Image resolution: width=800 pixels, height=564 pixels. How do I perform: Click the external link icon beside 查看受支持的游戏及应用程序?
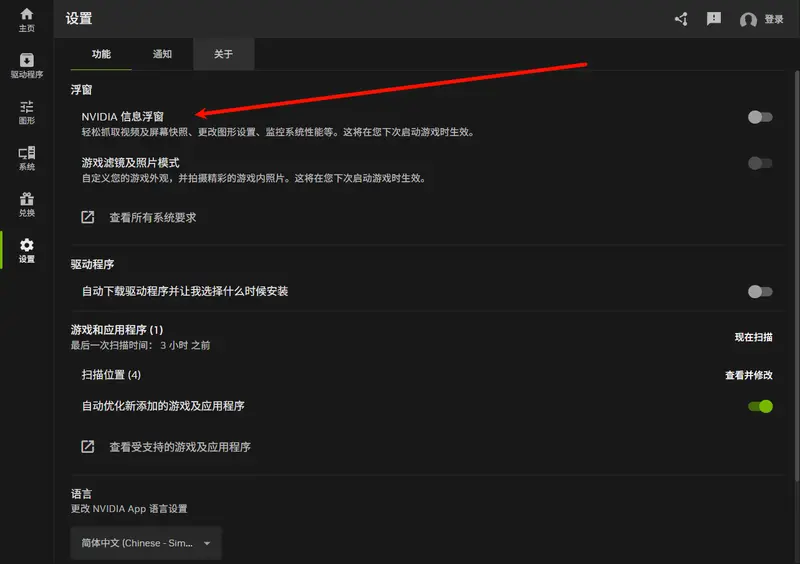pyautogui.click(x=88, y=447)
